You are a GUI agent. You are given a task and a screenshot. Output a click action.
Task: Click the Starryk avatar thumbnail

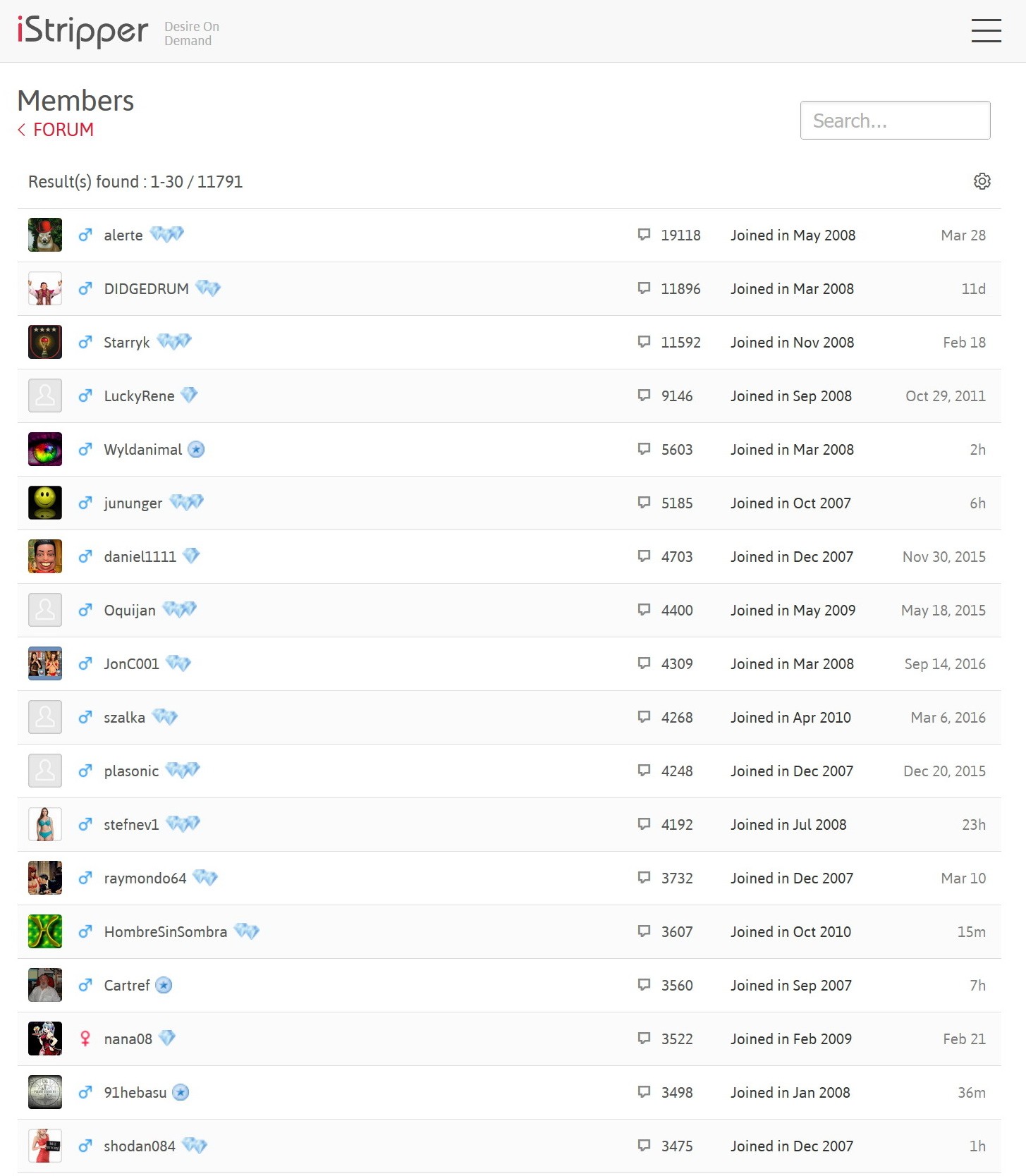[45, 342]
